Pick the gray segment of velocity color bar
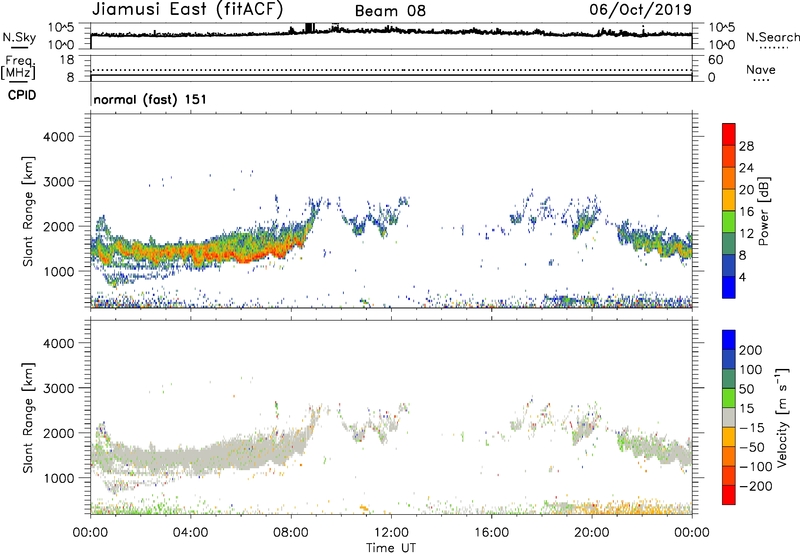 click(x=729, y=417)
